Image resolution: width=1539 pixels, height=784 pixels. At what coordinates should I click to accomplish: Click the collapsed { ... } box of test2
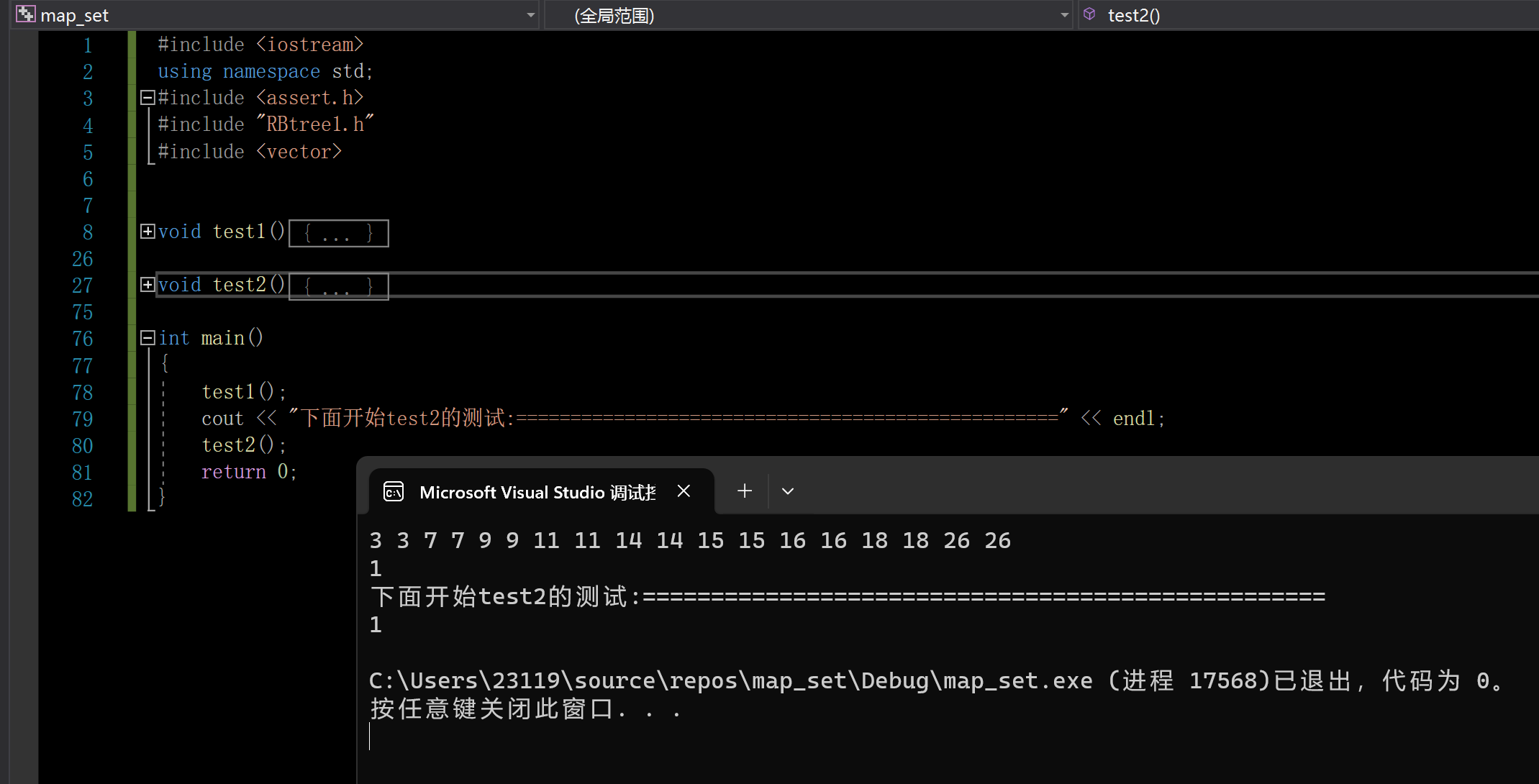(x=339, y=286)
